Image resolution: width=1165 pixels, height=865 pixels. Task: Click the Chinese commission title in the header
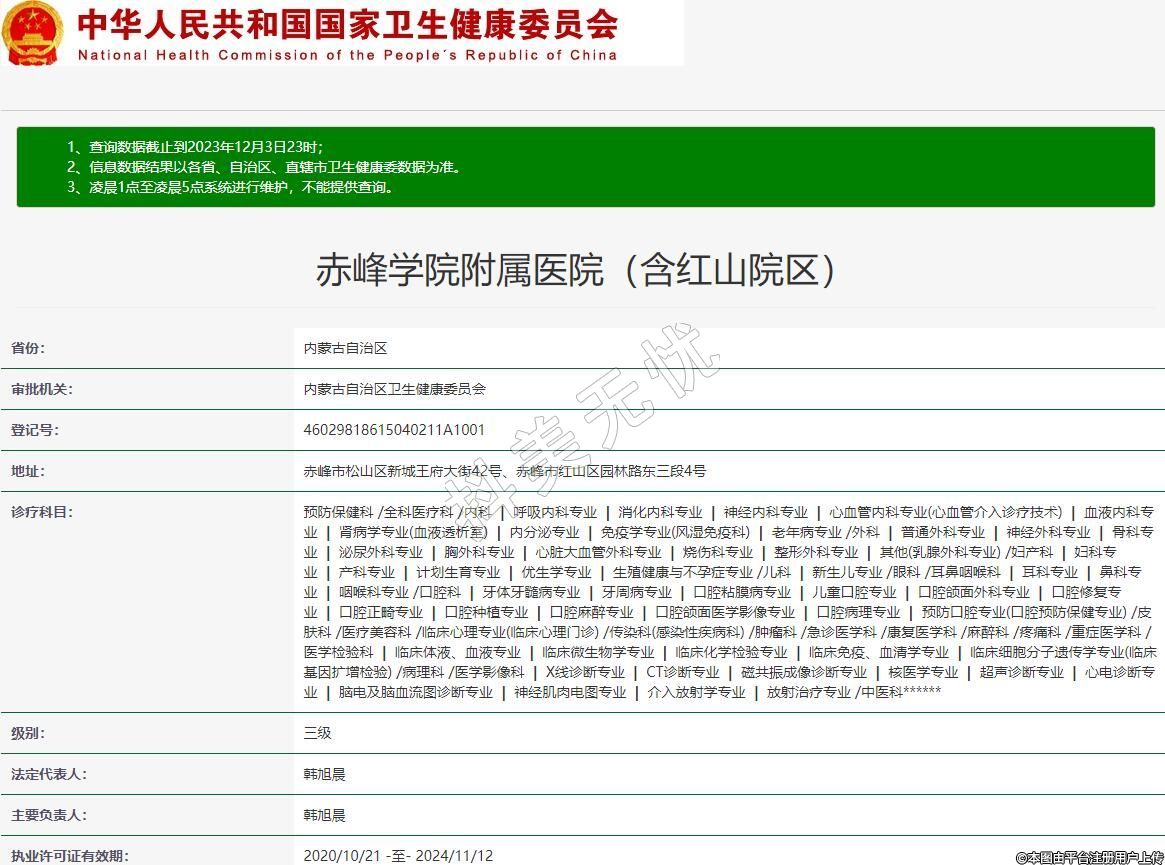[347, 24]
